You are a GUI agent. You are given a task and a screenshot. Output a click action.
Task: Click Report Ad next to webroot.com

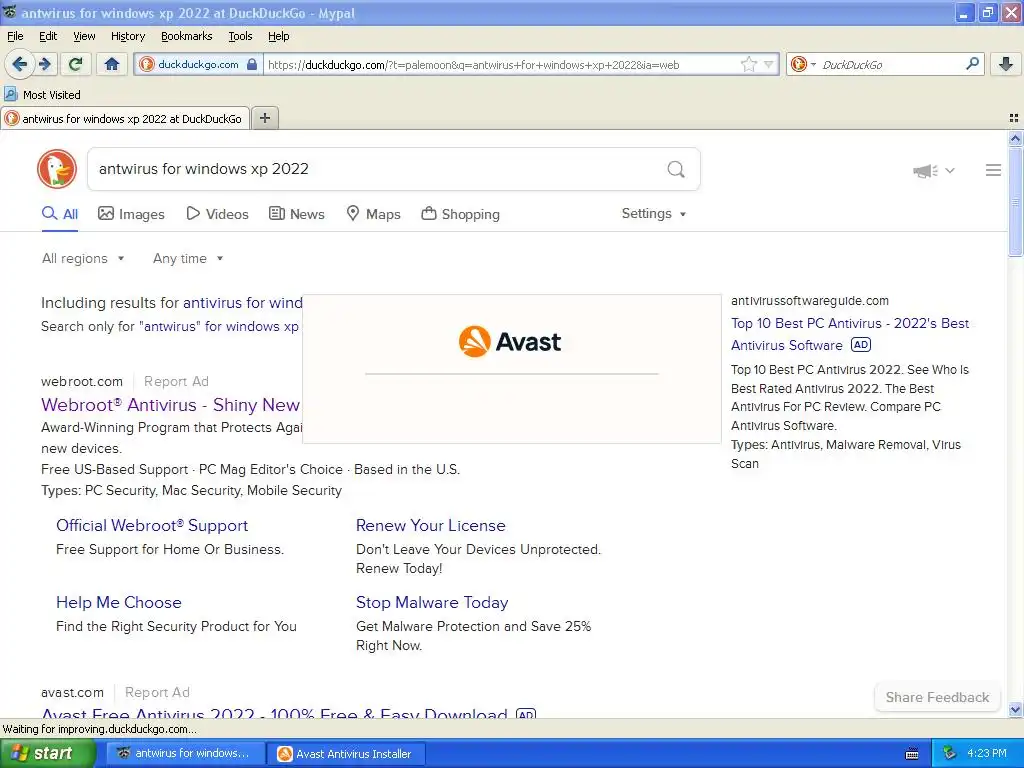click(x=176, y=381)
